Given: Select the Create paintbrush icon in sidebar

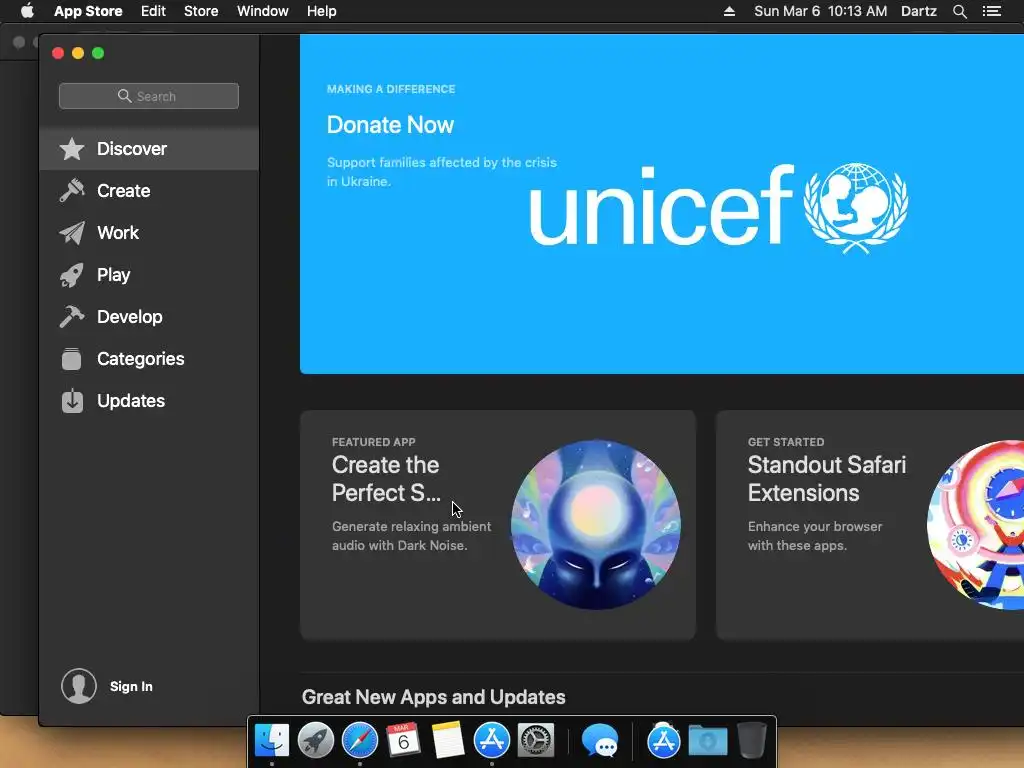Looking at the screenshot, I should (72, 191).
